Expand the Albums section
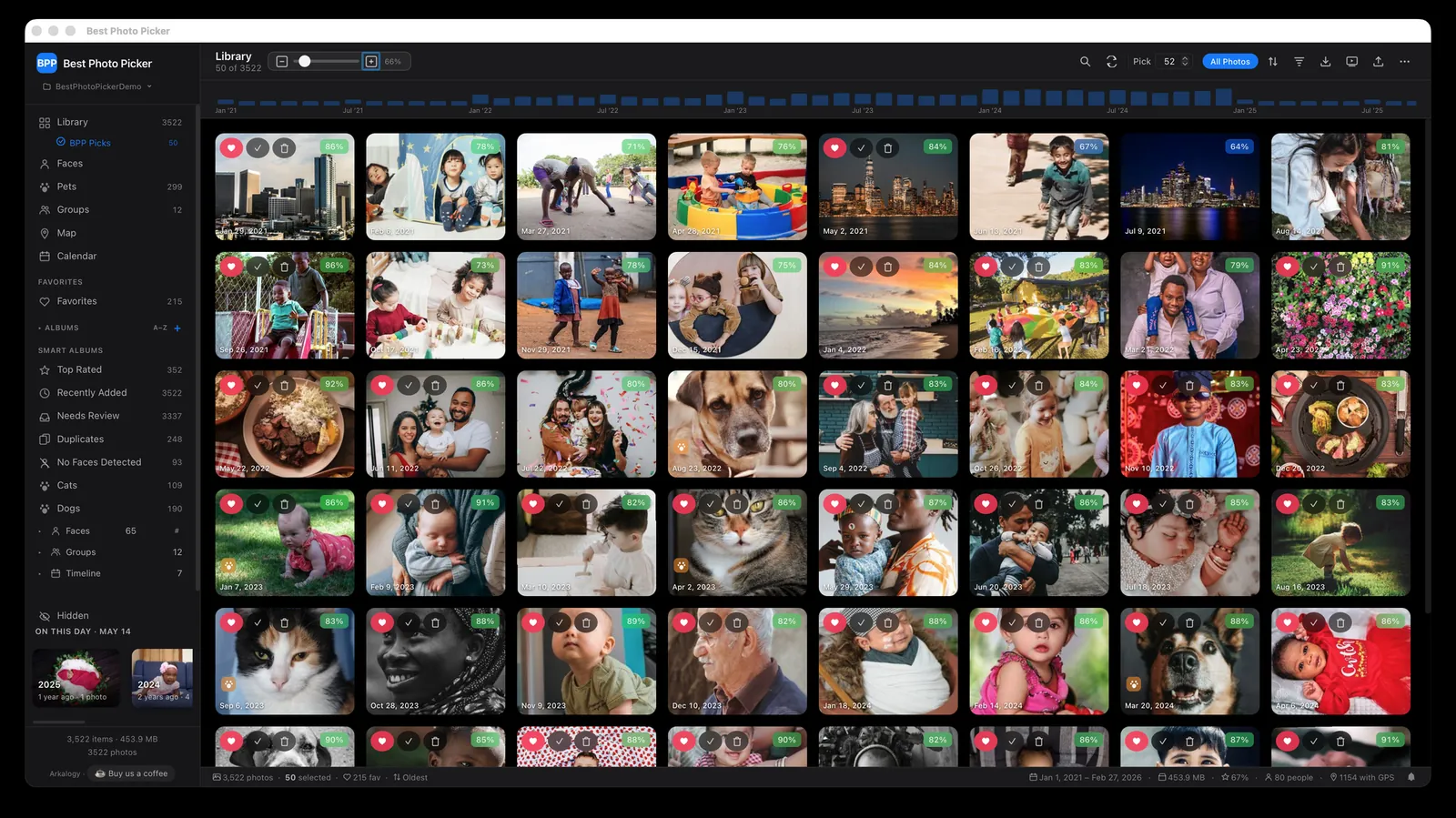The height and width of the screenshot is (818, 1456). tap(40, 328)
